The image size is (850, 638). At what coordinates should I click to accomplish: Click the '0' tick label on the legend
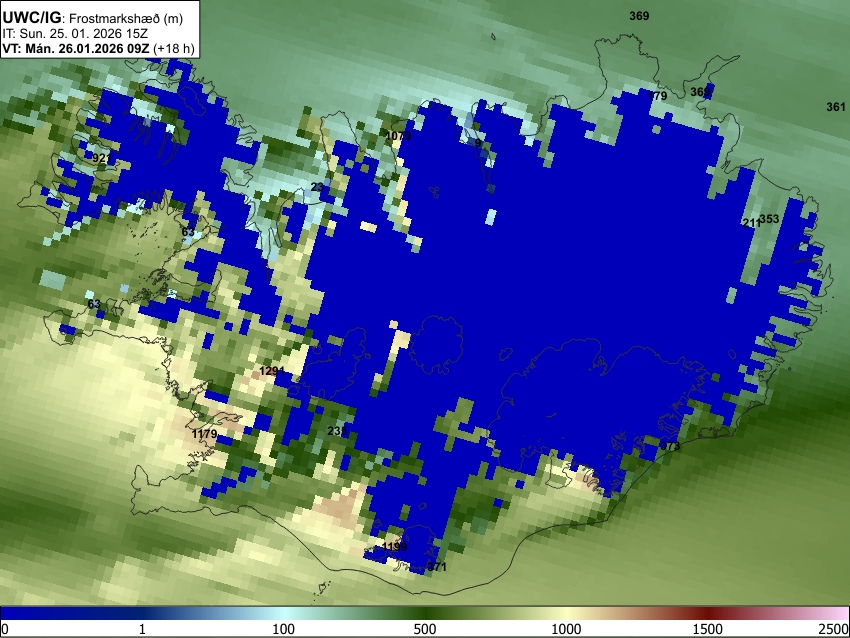click(5, 629)
